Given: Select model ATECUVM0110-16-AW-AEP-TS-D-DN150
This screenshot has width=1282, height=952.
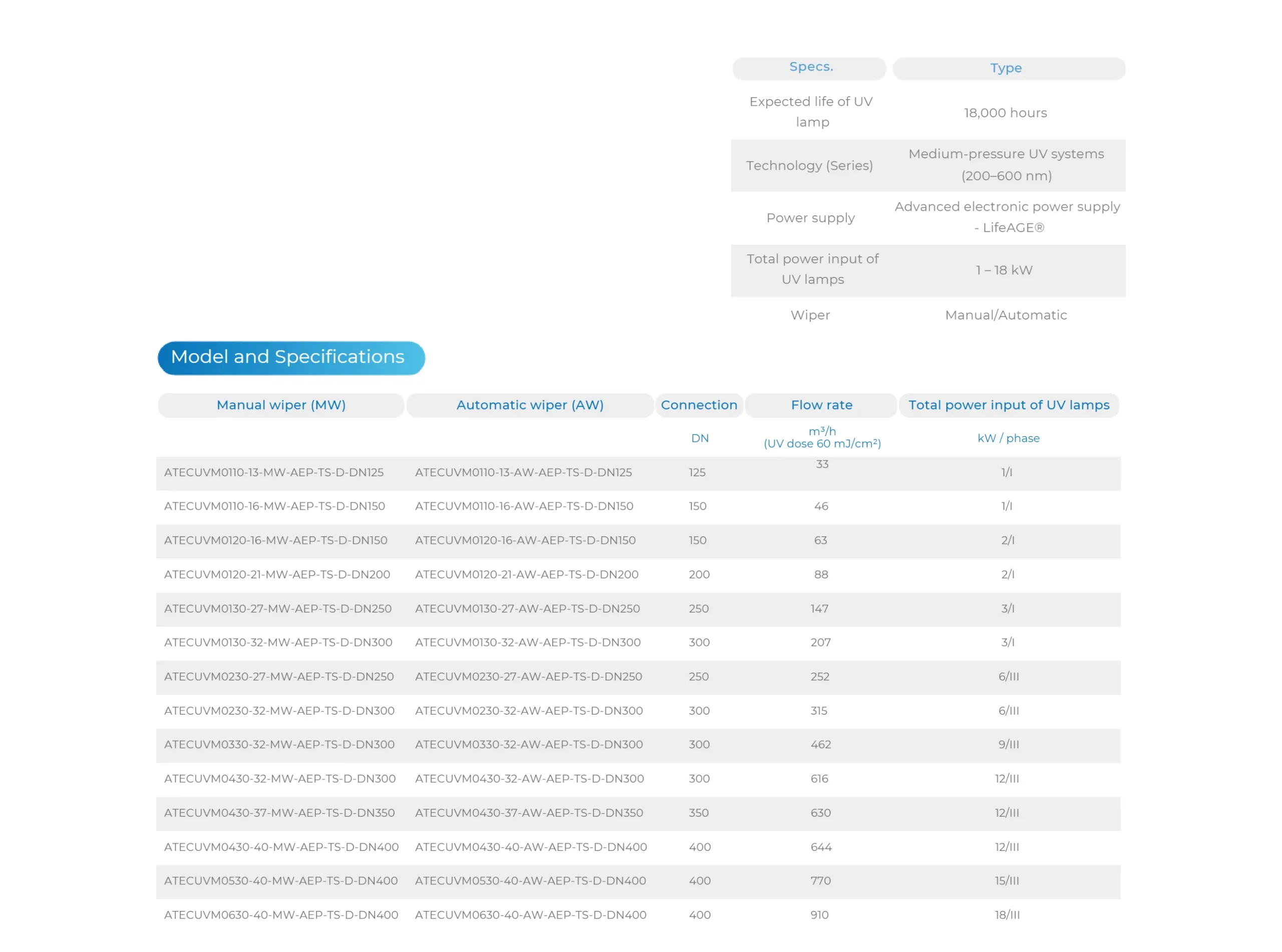Looking at the screenshot, I should coord(524,506).
